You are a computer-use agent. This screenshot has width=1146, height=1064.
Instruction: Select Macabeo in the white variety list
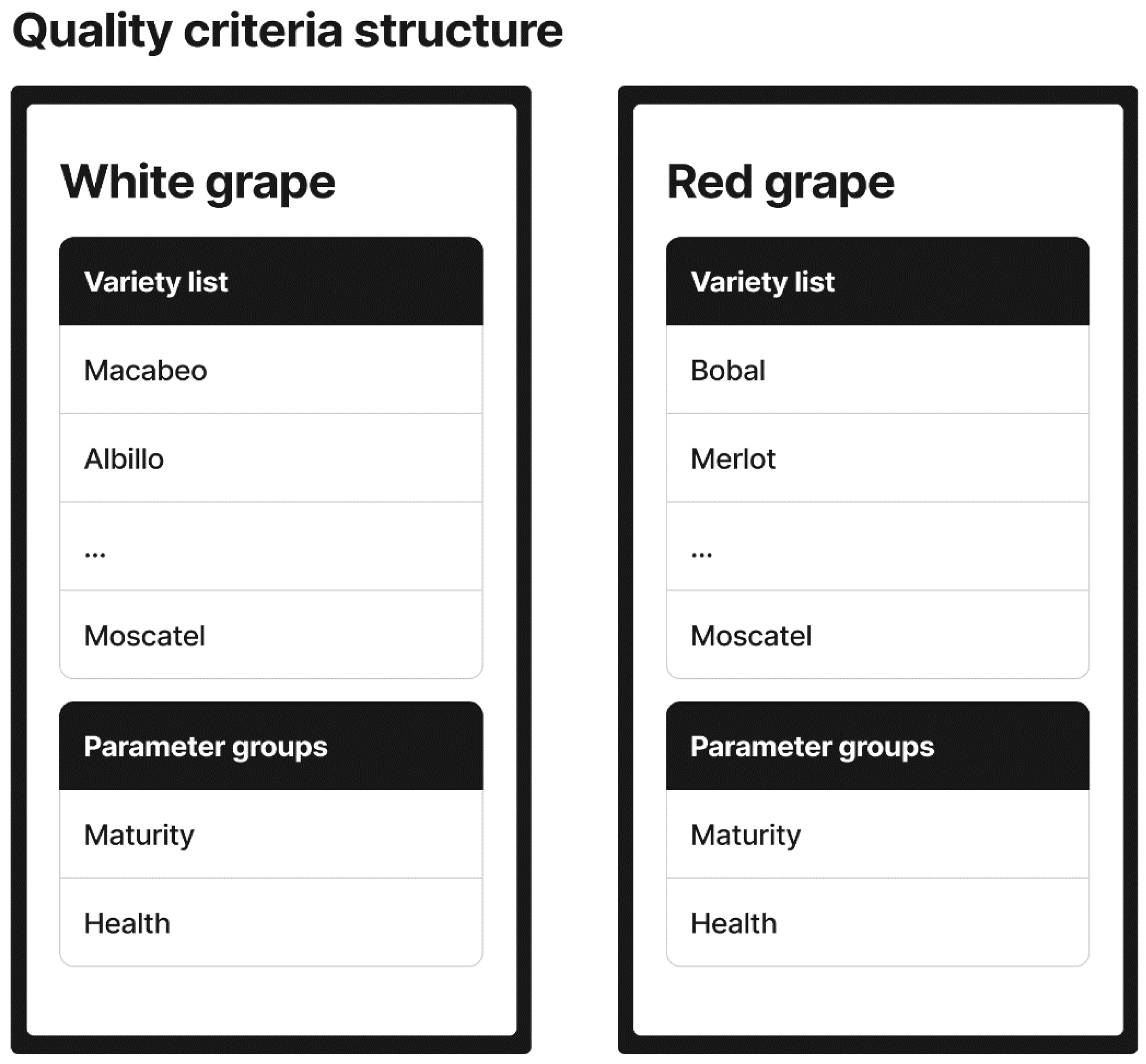[x=271, y=370]
